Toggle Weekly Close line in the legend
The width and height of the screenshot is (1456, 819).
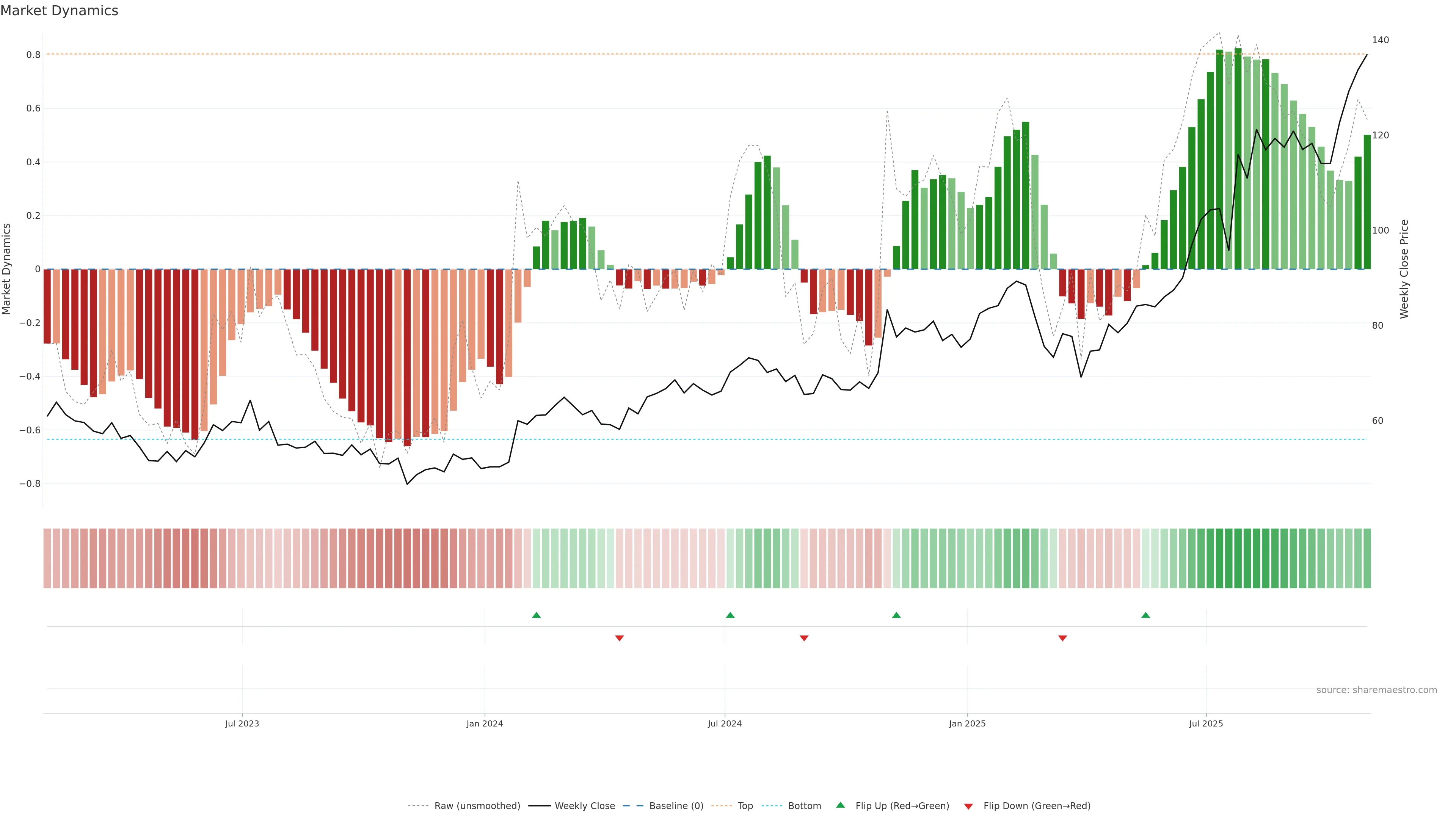(x=584, y=806)
